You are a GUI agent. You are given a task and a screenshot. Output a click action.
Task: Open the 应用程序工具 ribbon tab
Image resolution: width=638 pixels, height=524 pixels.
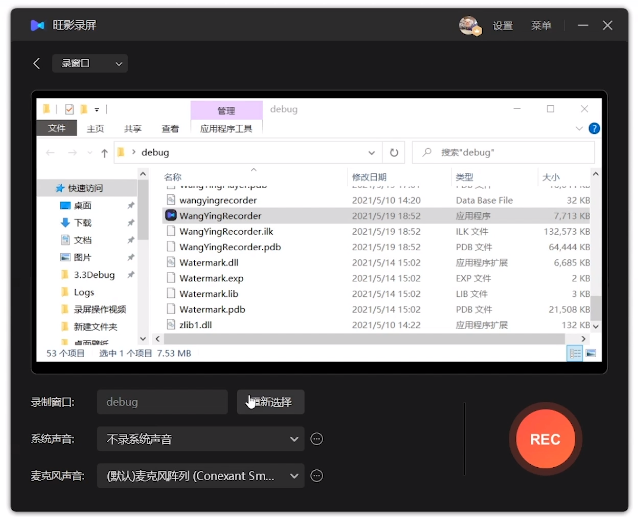coord(226,129)
